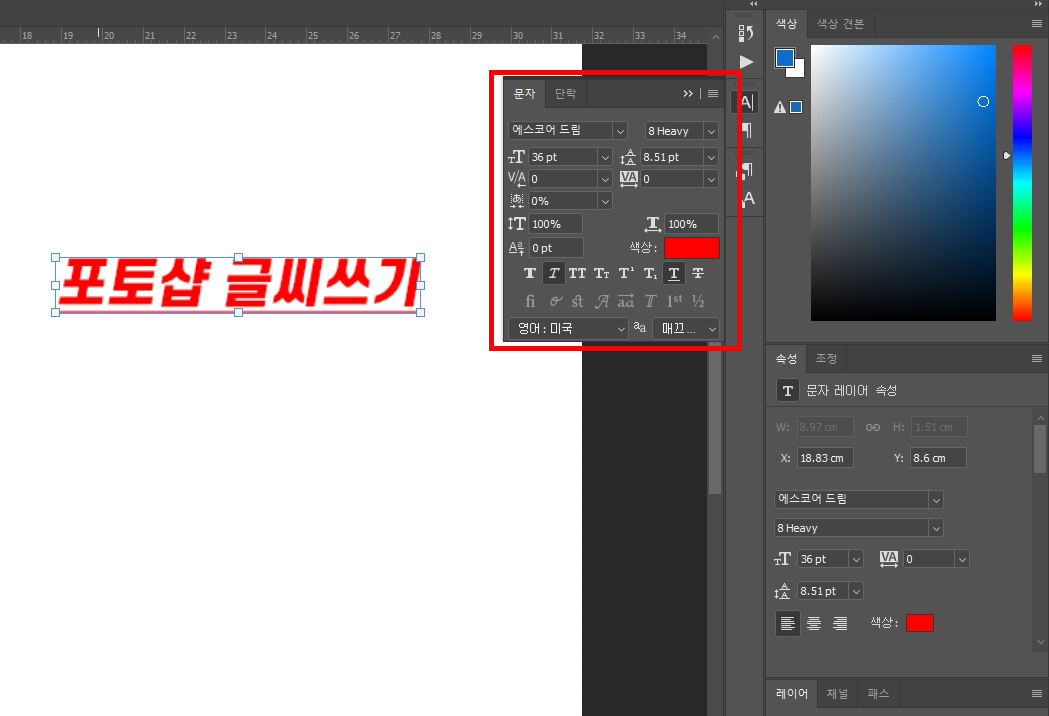Click the contextual alternates icon
This screenshot has height=716, width=1049.
coord(555,301)
